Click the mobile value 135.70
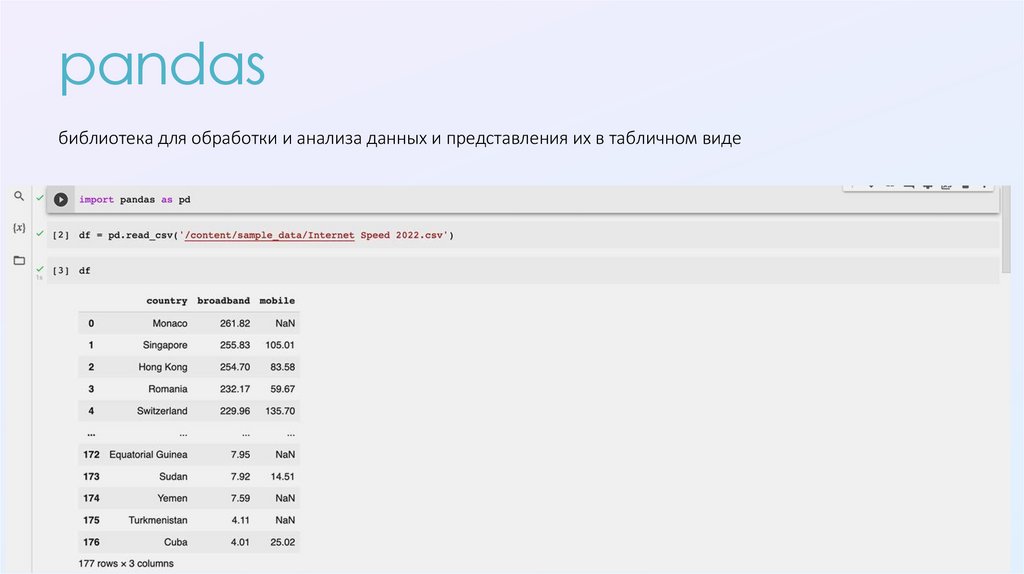The image size is (1024, 574). click(x=280, y=411)
